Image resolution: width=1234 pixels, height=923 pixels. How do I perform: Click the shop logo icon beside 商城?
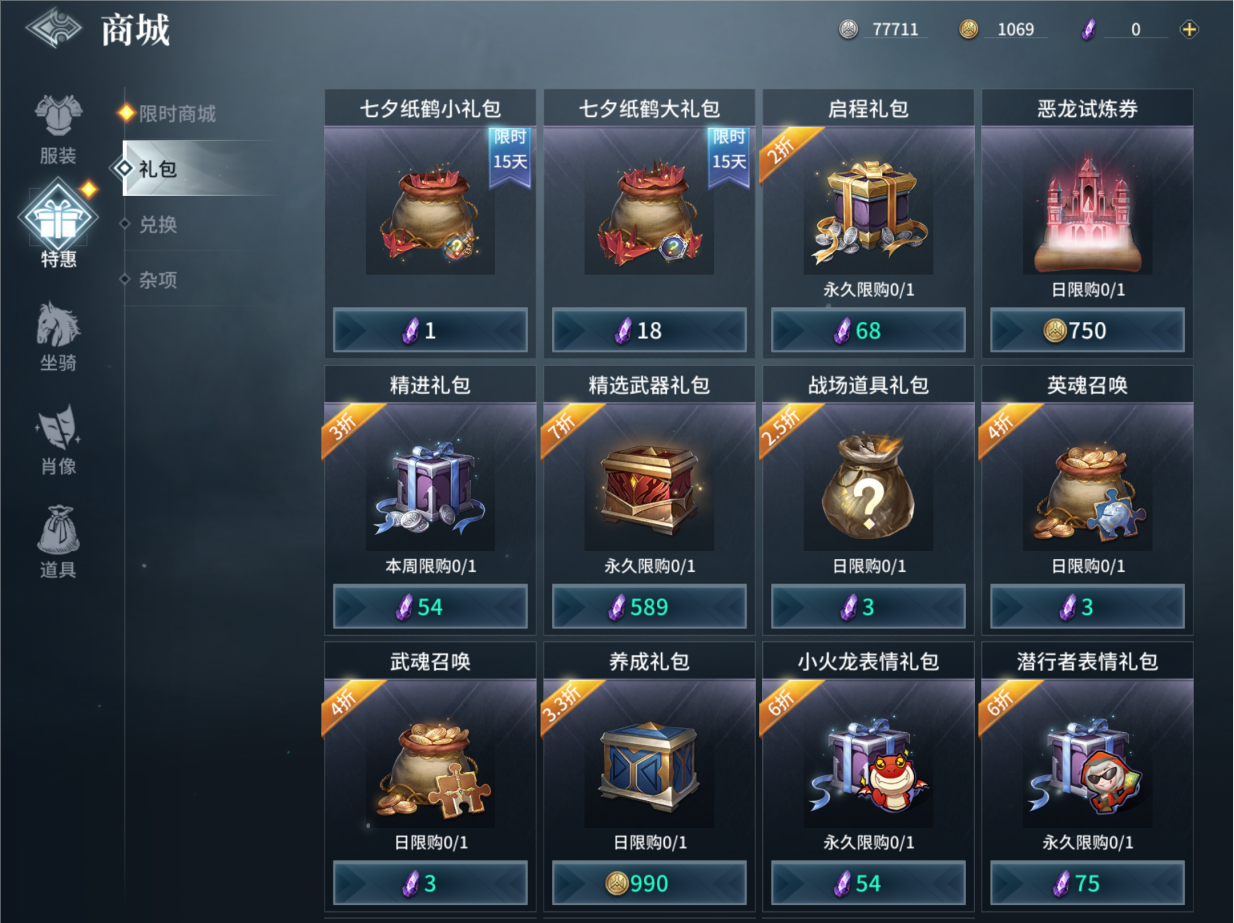tap(54, 28)
